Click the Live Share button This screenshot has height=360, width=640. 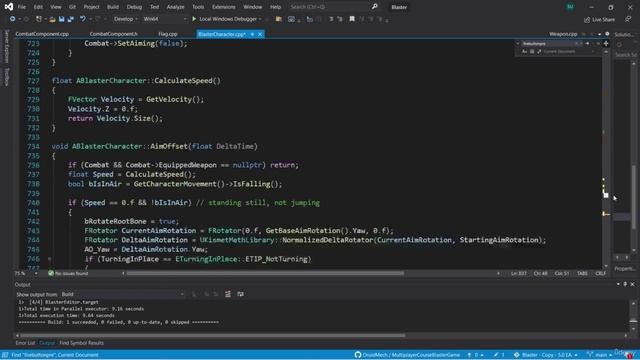(599, 19)
